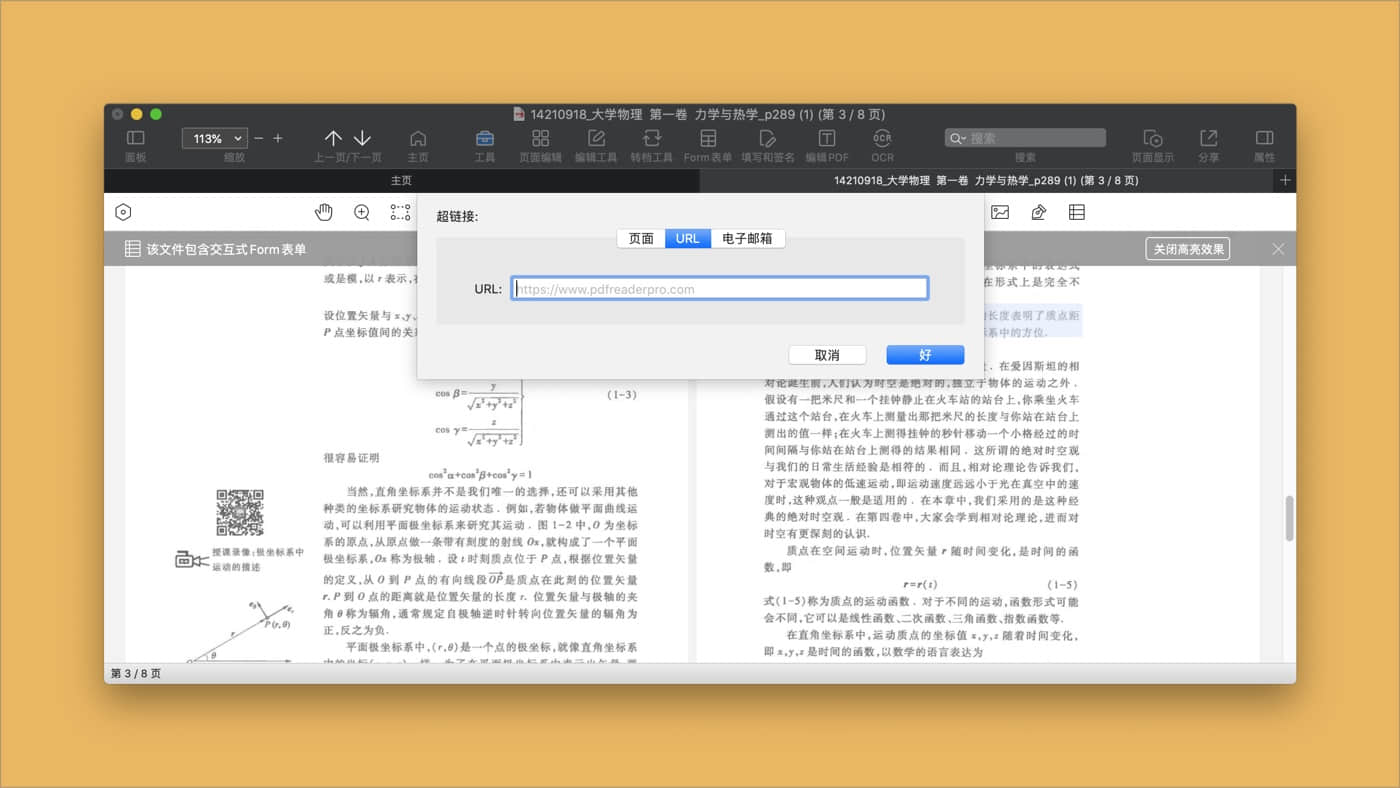Select the 页面 tab in hyperlink dialog

641,238
